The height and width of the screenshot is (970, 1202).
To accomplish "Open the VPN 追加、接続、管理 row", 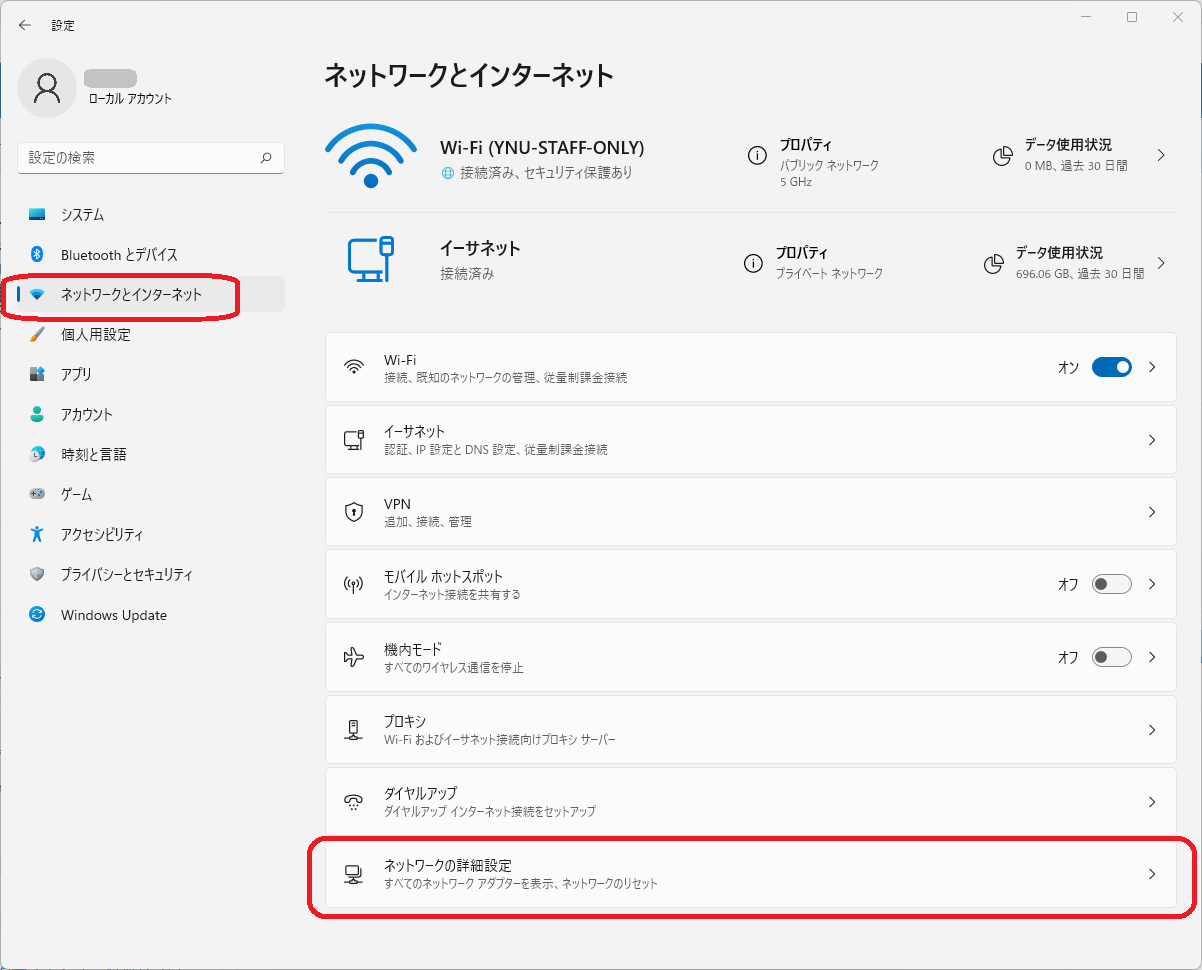I will tap(751, 512).
